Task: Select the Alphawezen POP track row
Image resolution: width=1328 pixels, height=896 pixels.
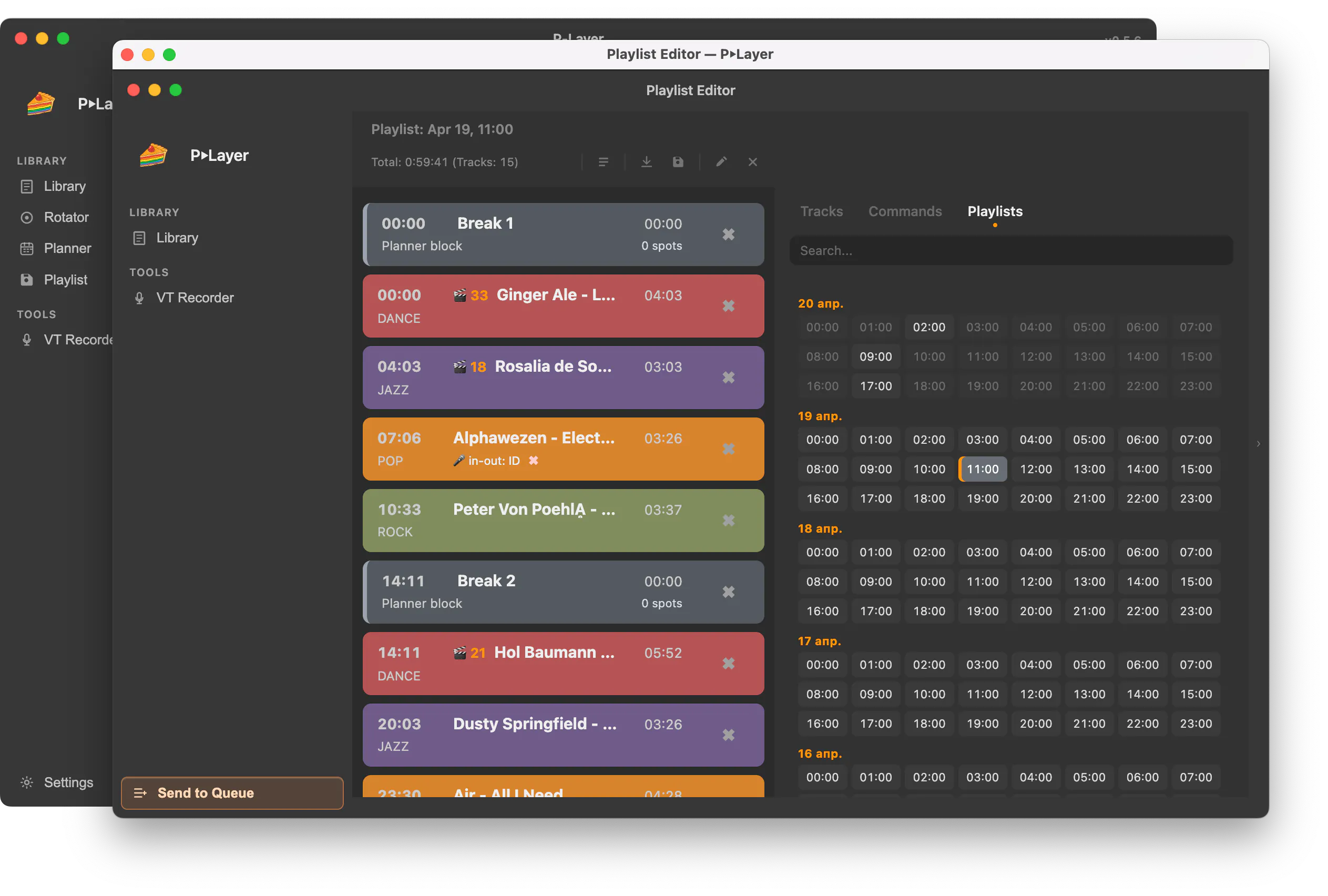Action: [x=563, y=449]
